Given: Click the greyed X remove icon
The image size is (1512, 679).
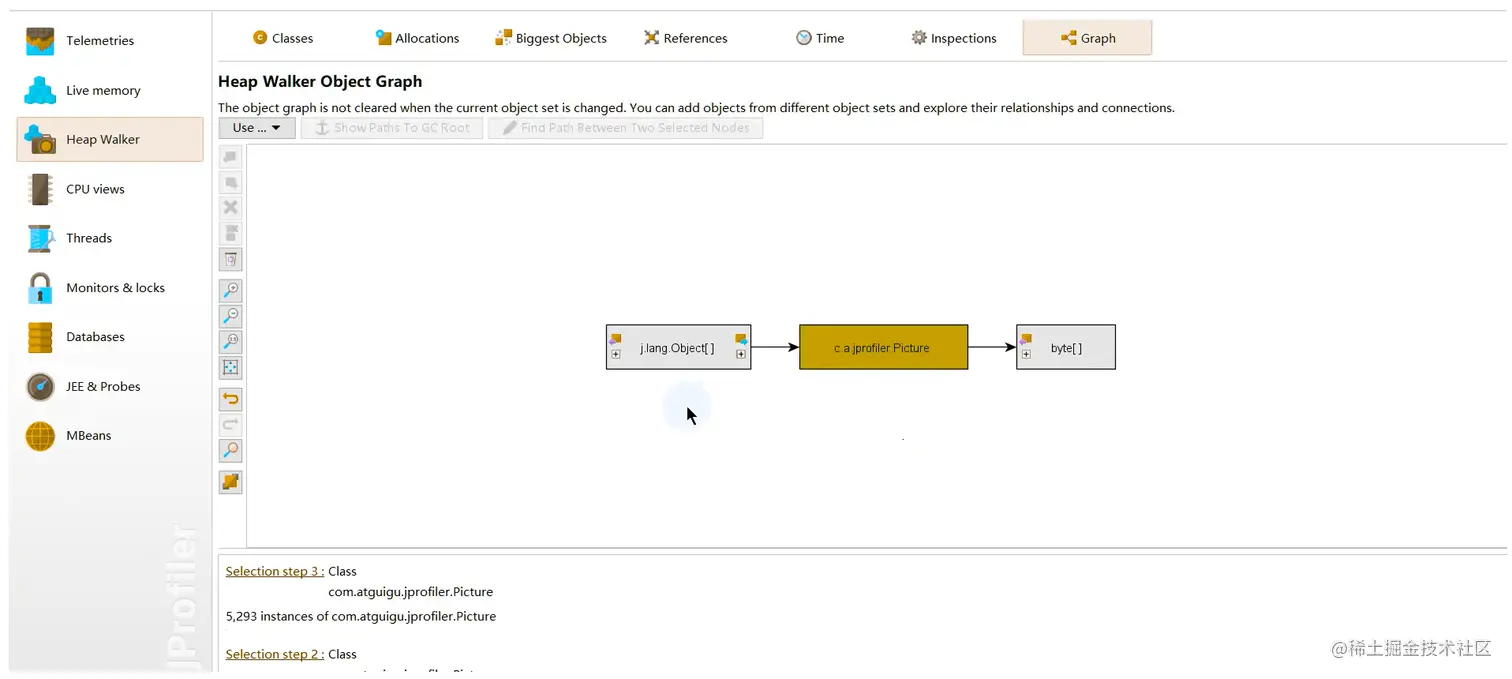Looking at the screenshot, I should (231, 208).
